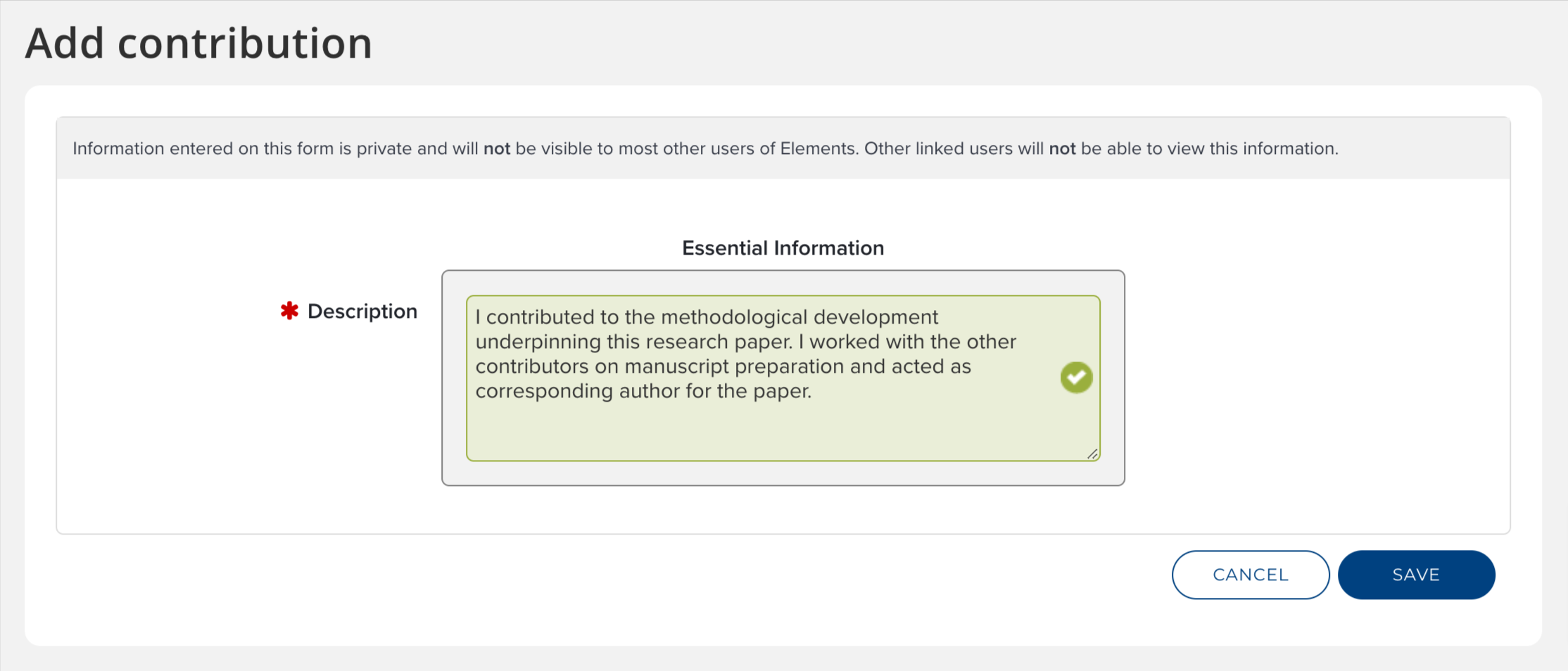Click the Description field label
Screen dimensions: 1568x671
(362, 311)
